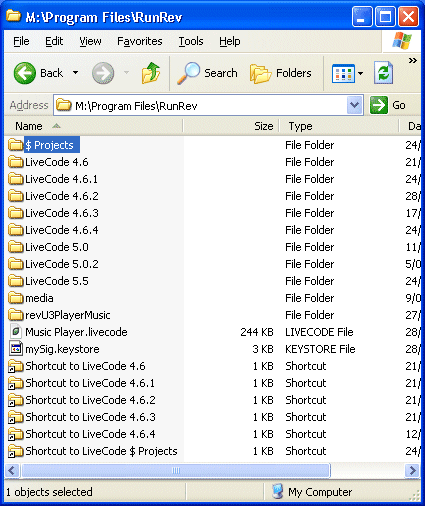Click the 244 KB size value
This screenshot has height=506, width=425.
257,332
